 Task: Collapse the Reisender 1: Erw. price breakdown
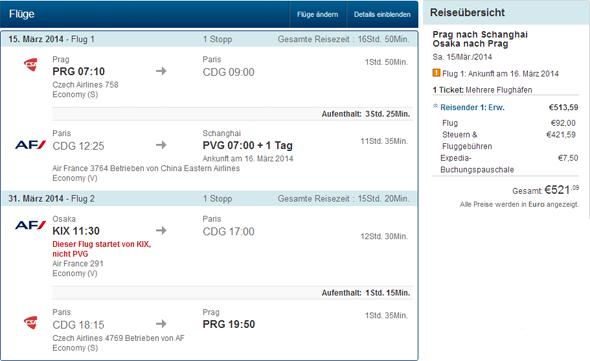(472, 107)
